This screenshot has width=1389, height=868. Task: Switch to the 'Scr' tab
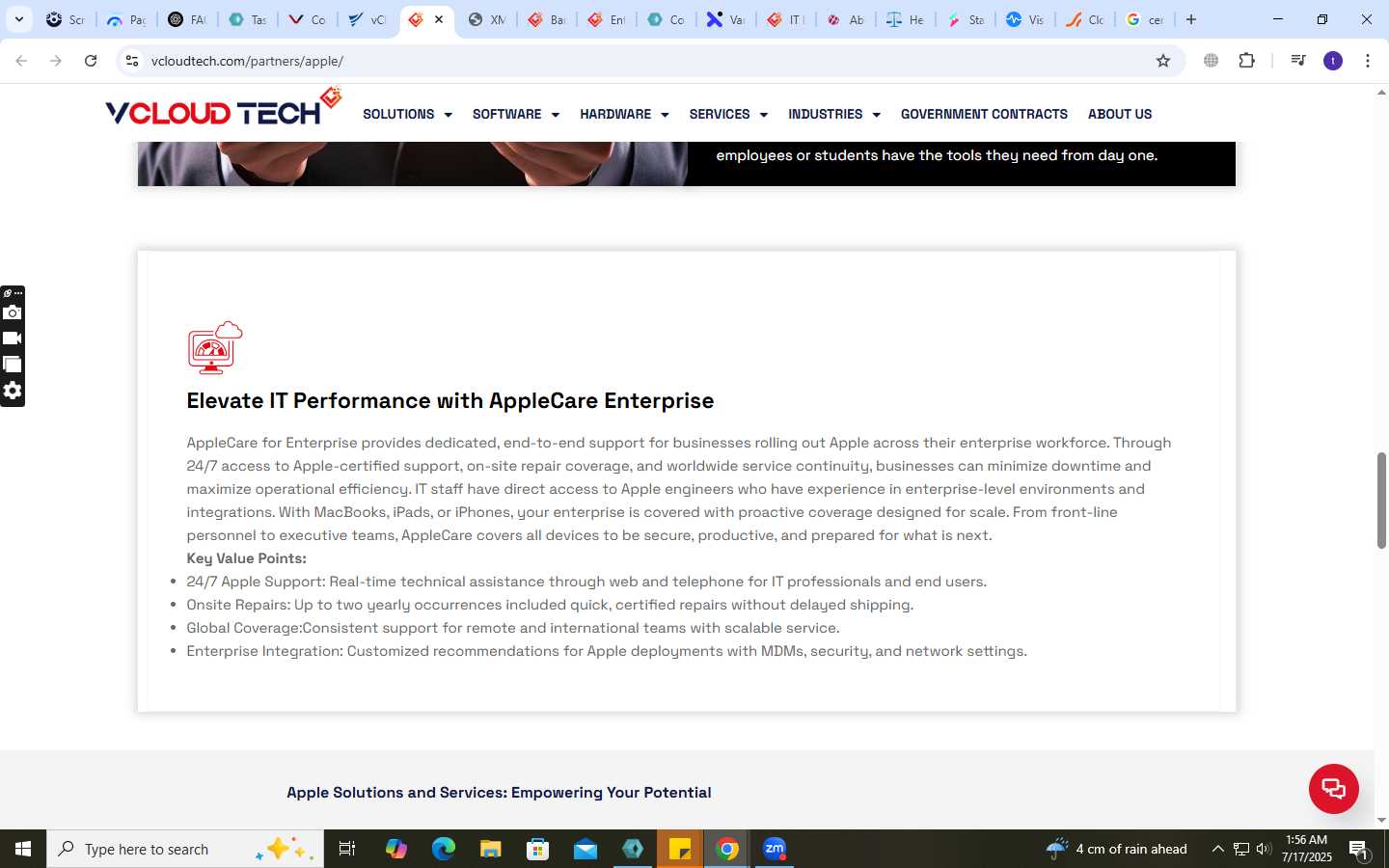[66, 19]
